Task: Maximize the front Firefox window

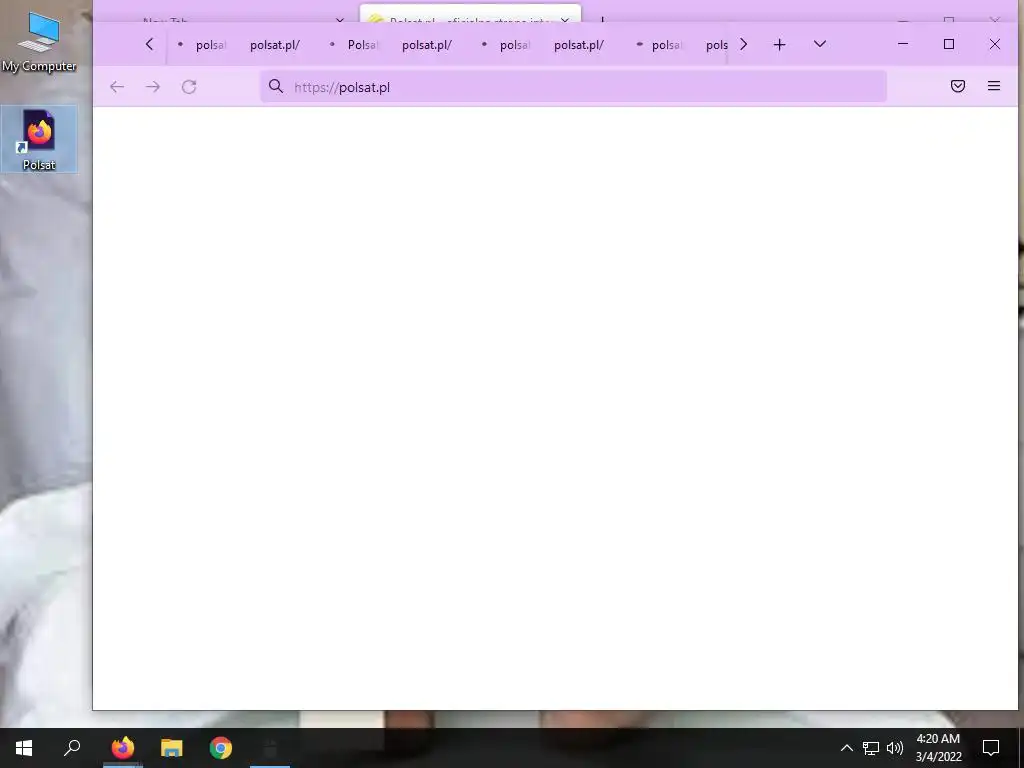Action: (x=949, y=44)
